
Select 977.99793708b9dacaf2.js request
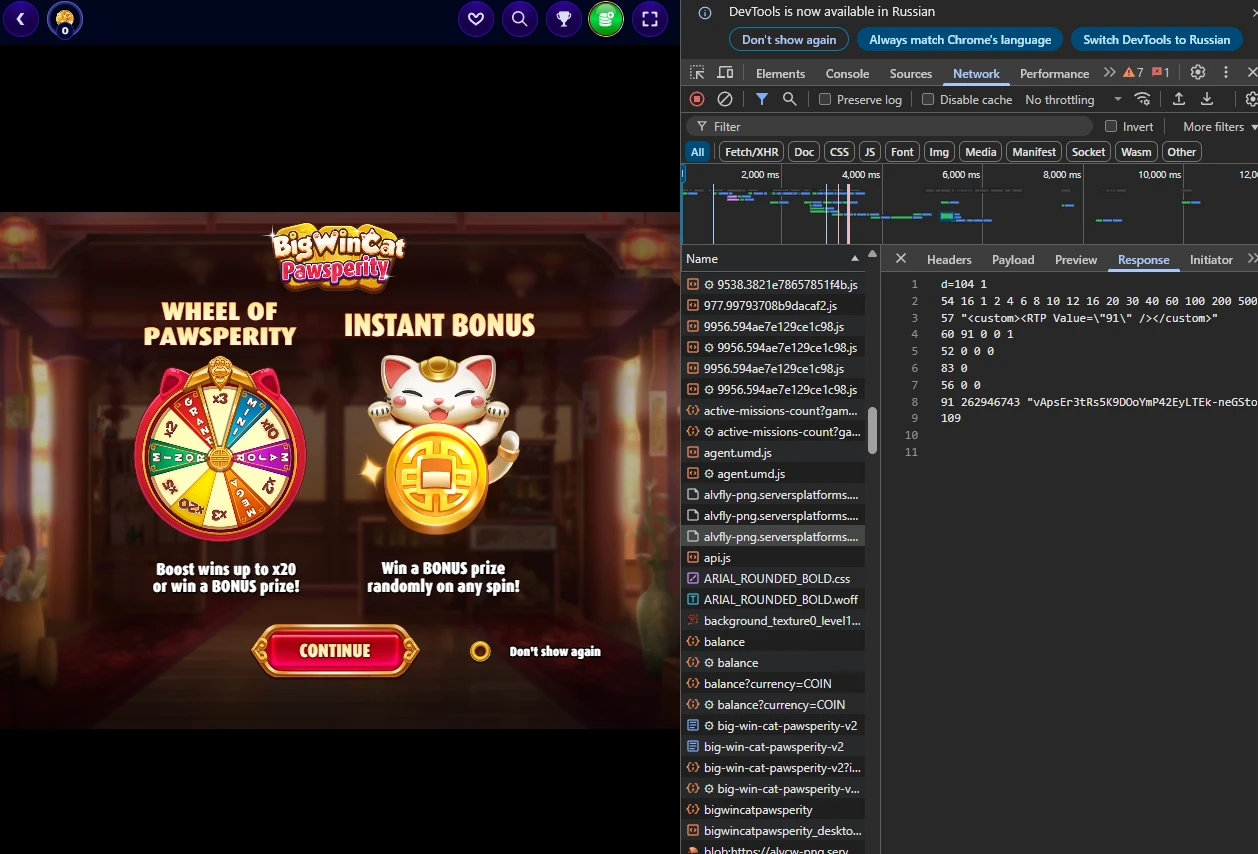point(773,306)
